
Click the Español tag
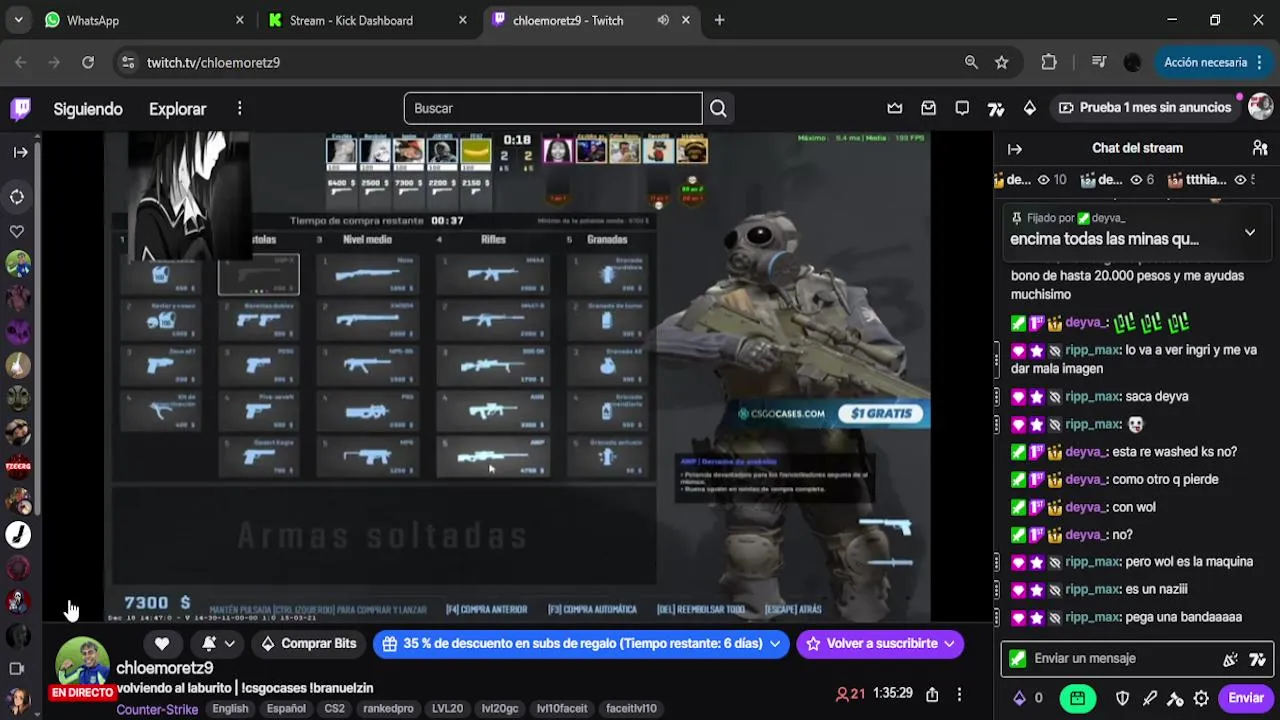[286, 709]
